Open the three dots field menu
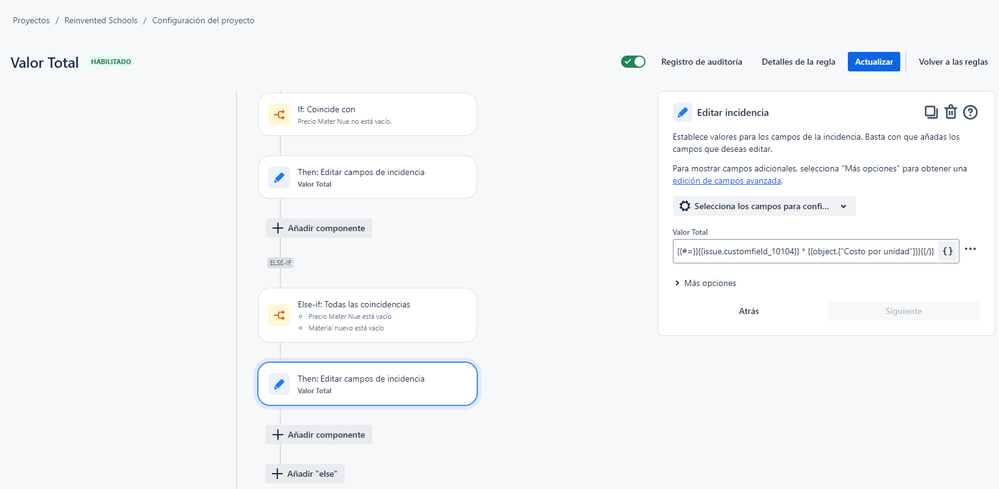999x489 pixels. [x=970, y=250]
